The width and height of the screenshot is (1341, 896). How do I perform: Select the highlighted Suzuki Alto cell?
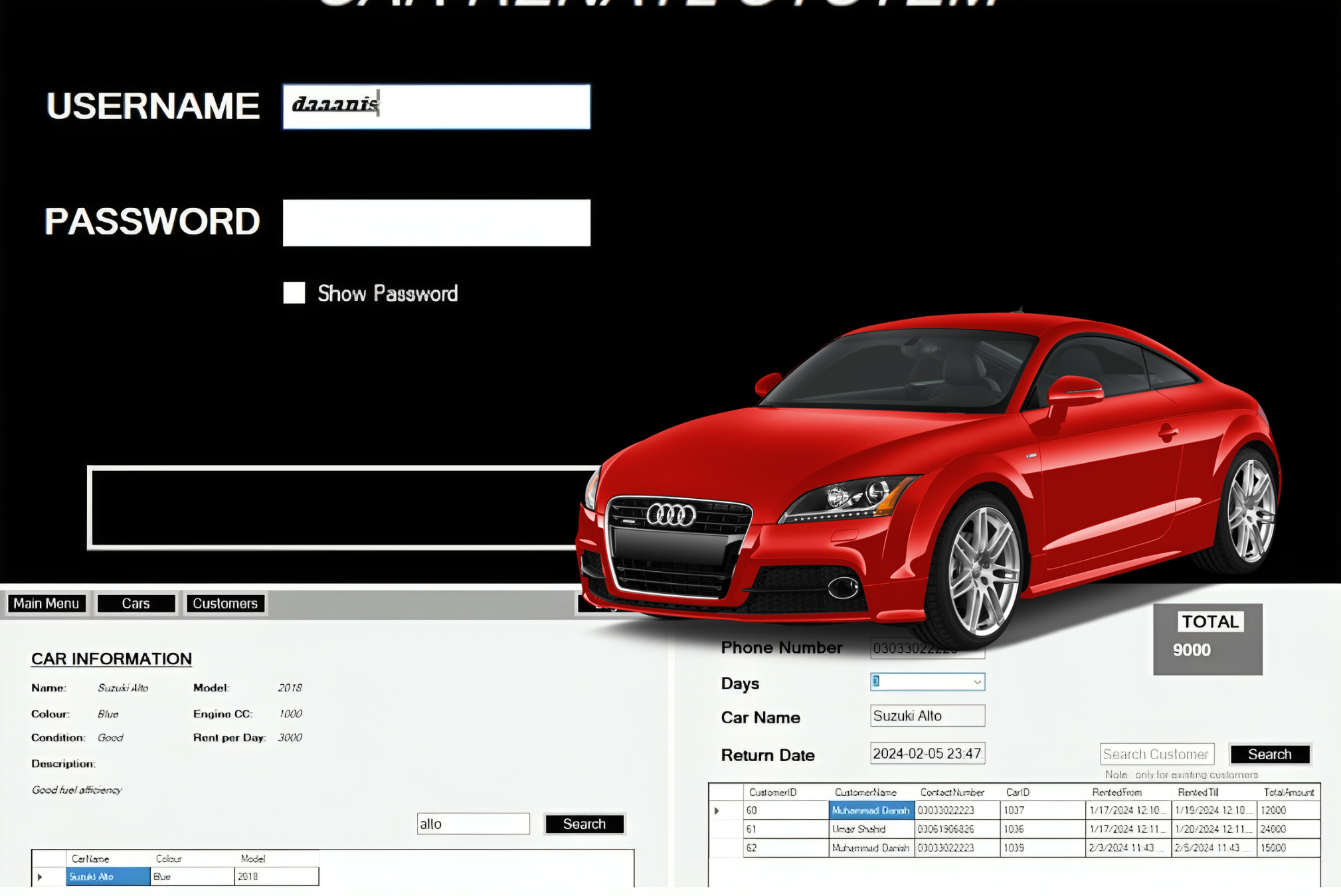click(x=108, y=877)
